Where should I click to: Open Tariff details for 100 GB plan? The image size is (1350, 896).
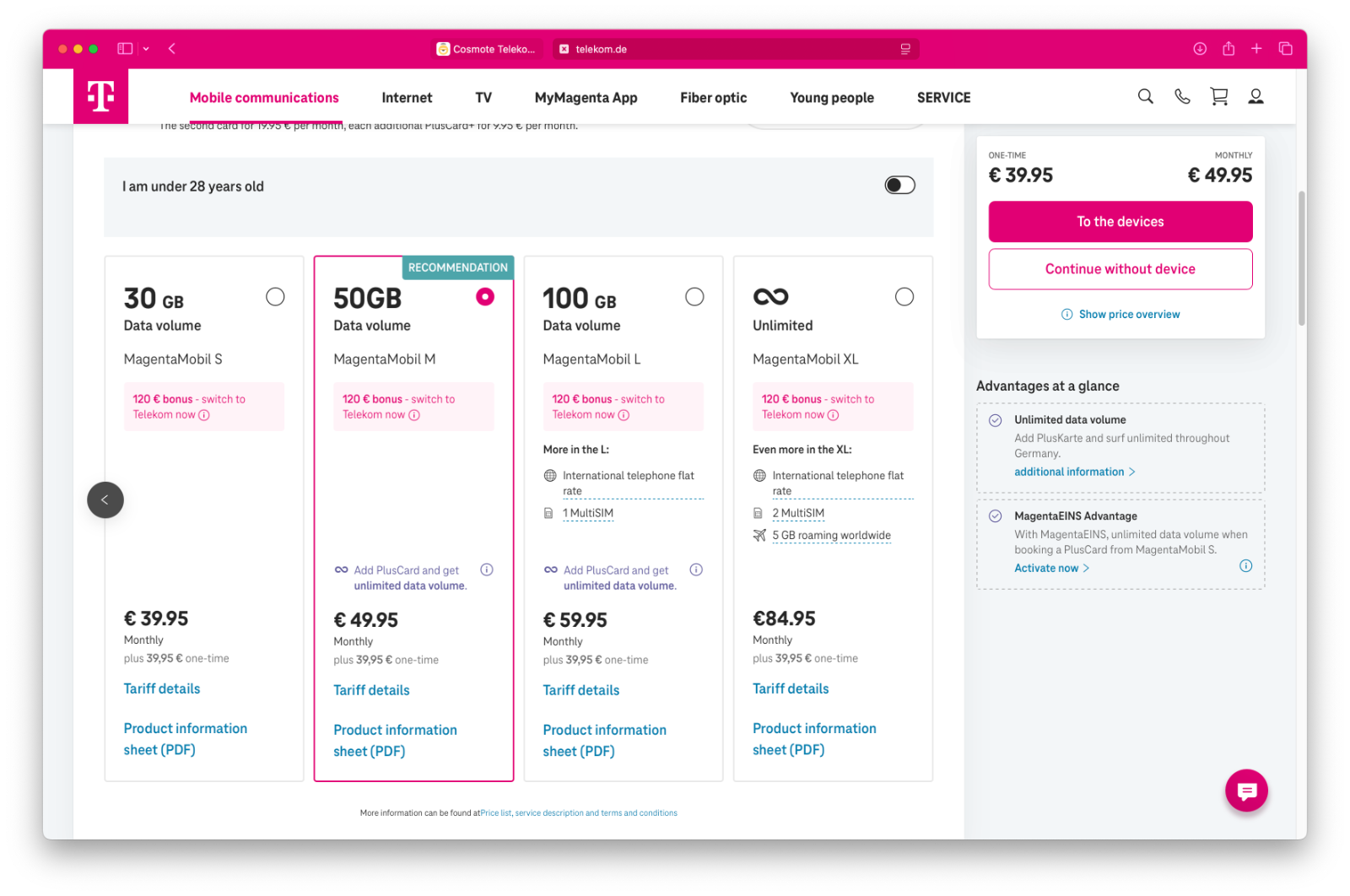(581, 690)
